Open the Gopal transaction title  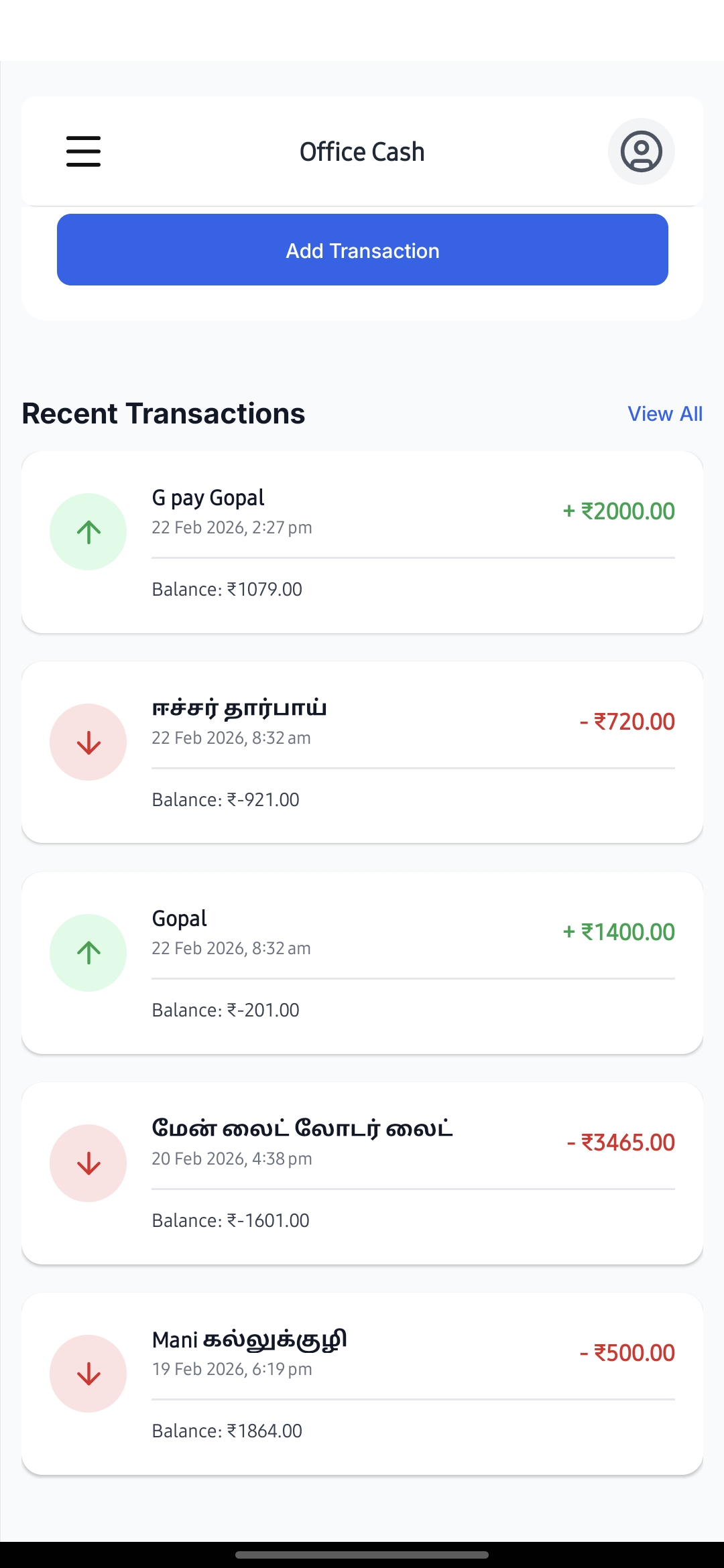point(179,919)
